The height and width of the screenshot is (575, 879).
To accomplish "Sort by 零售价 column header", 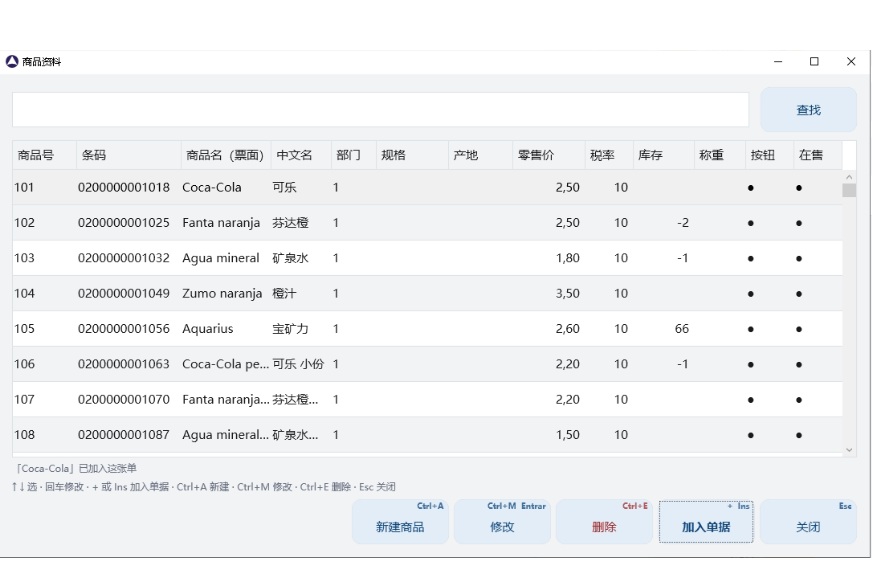I will 549,155.
